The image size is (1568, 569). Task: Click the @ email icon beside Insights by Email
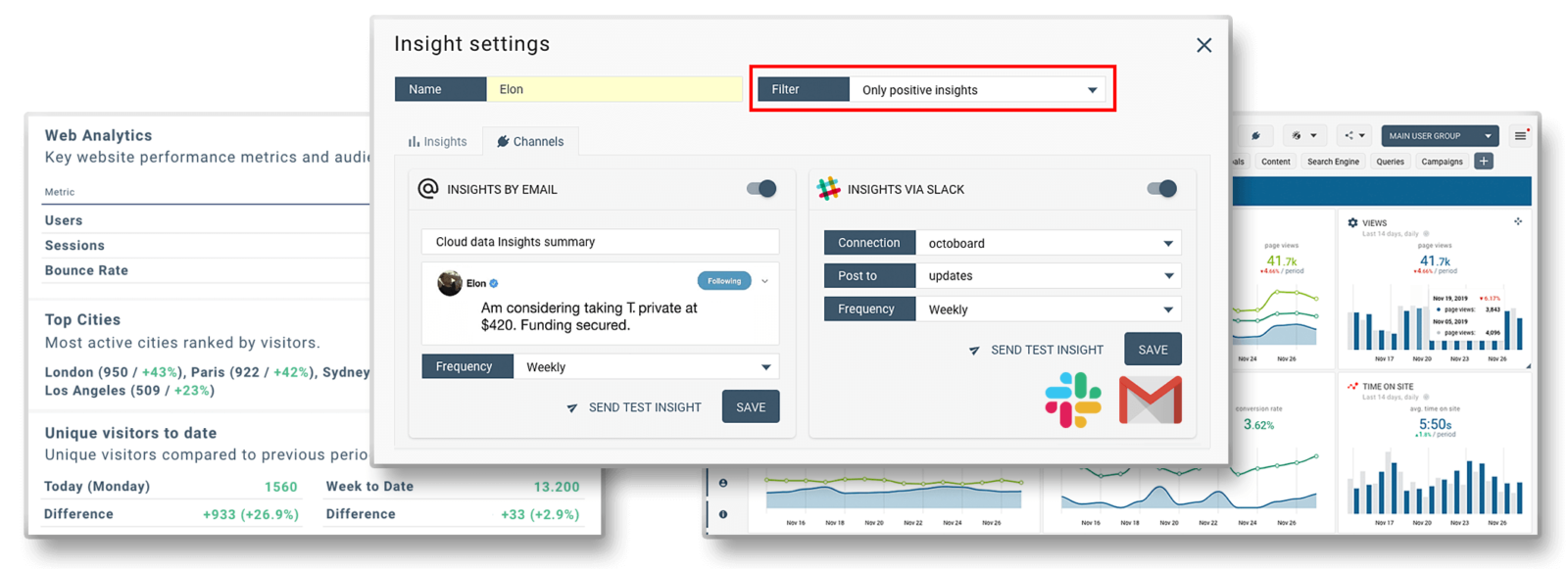[x=428, y=188]
